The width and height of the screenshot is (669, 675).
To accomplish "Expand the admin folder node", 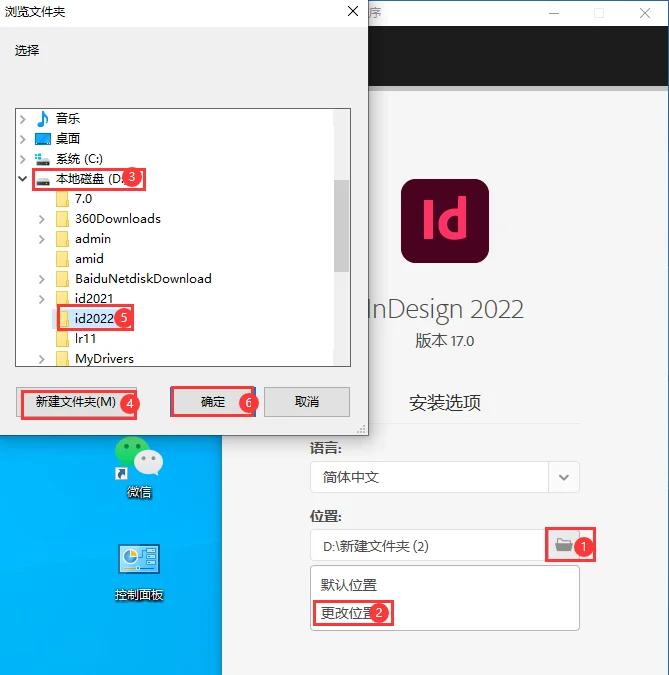I will pyautogui.click(x=42, y=239).
